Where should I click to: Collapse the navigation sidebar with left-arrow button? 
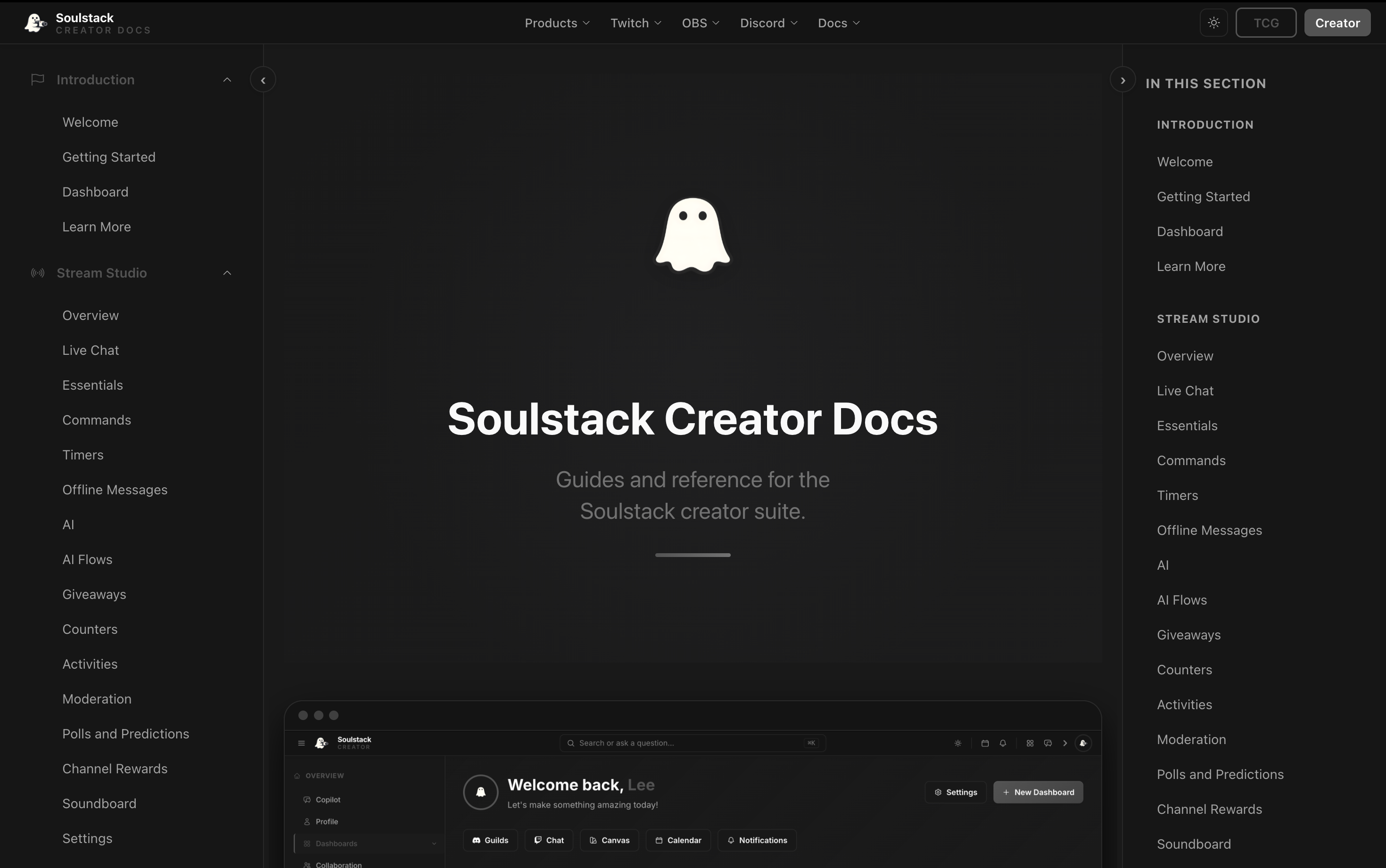pos(263,80)
